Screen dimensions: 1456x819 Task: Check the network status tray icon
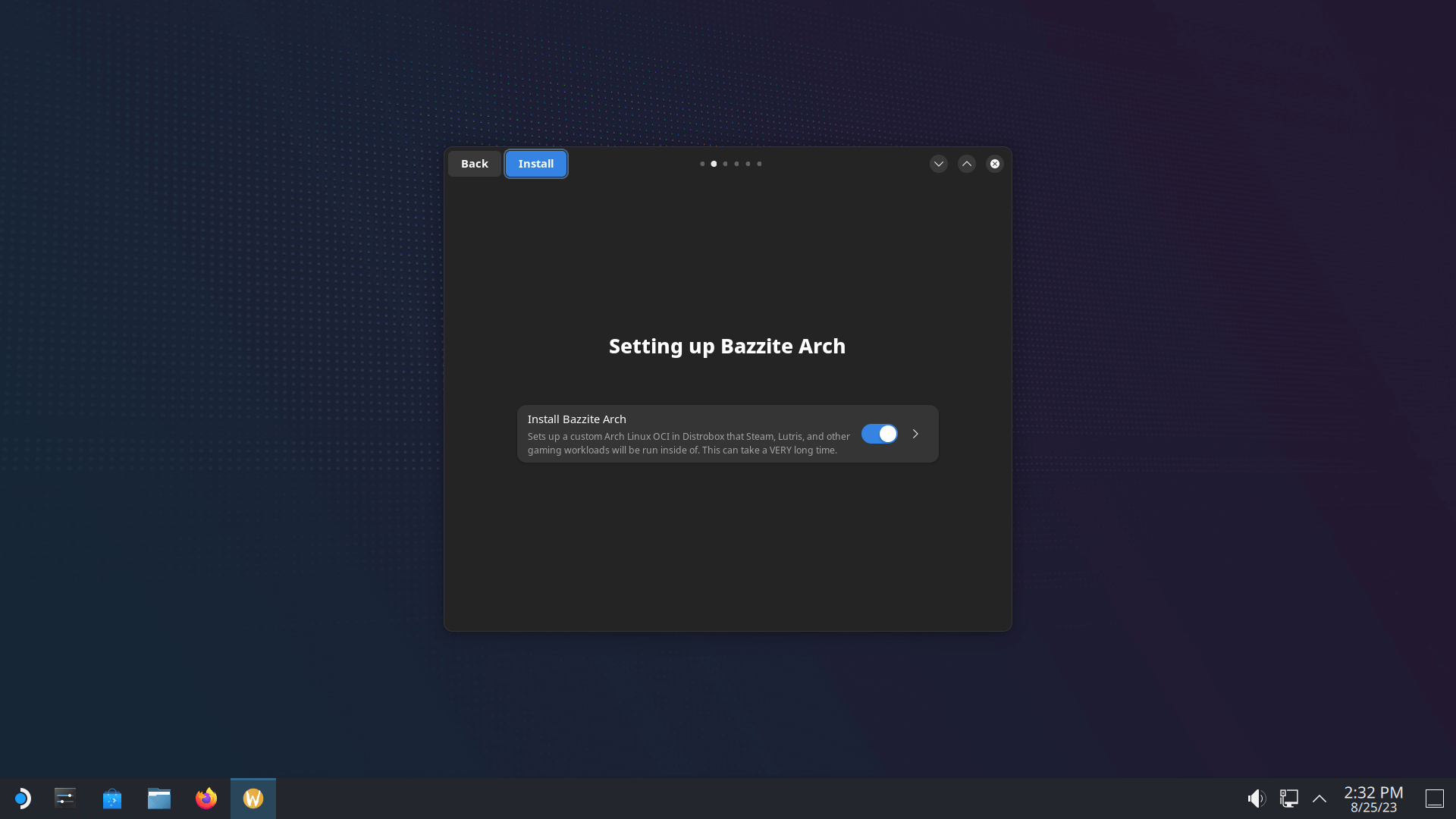pos(1288,798)
